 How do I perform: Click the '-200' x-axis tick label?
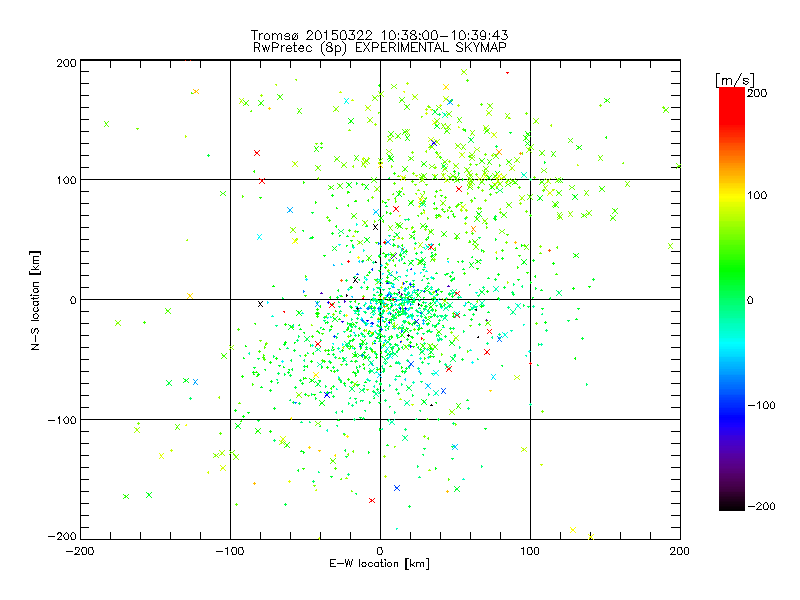[x=80, y=551]
